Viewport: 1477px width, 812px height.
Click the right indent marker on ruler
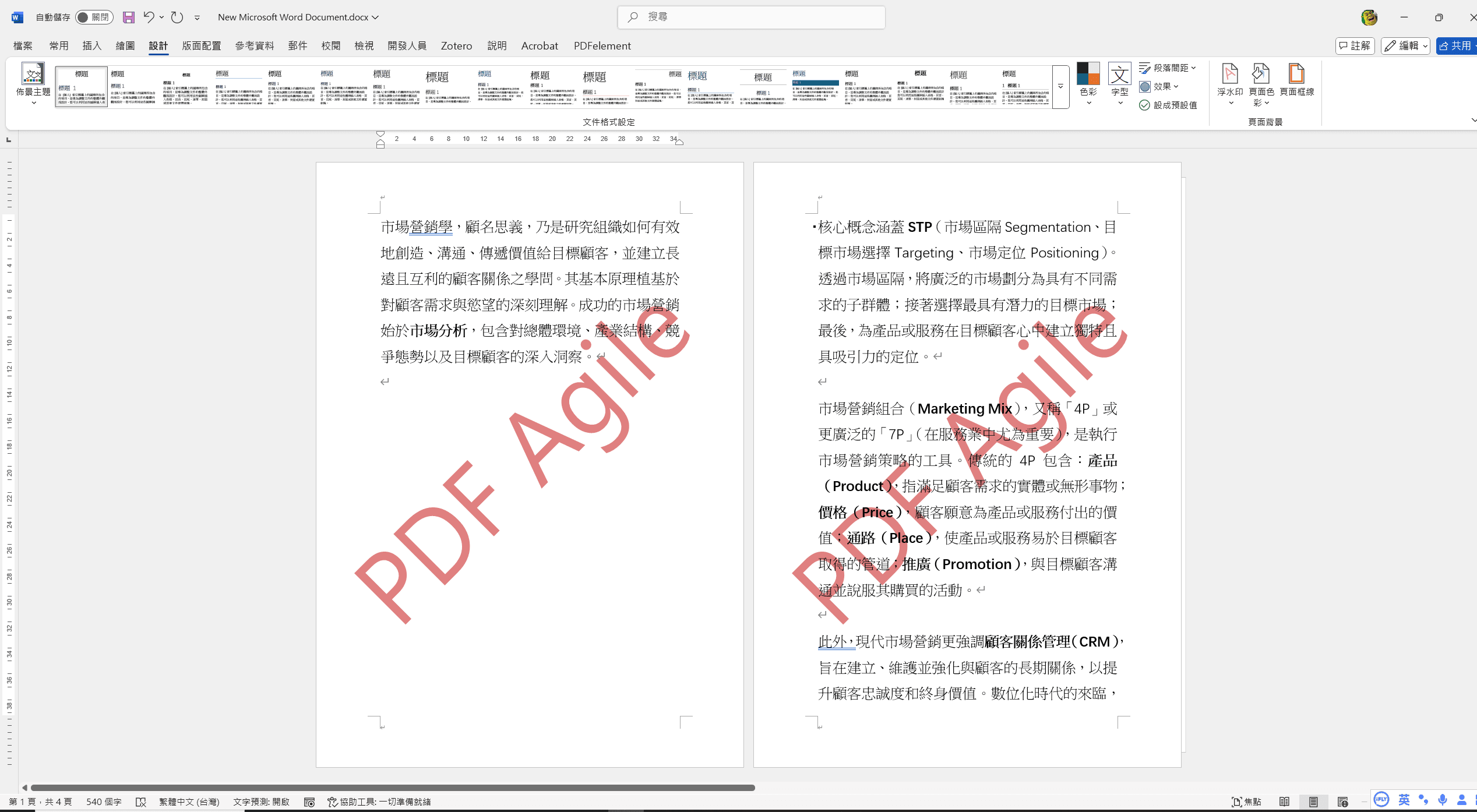tap(679, 142)
